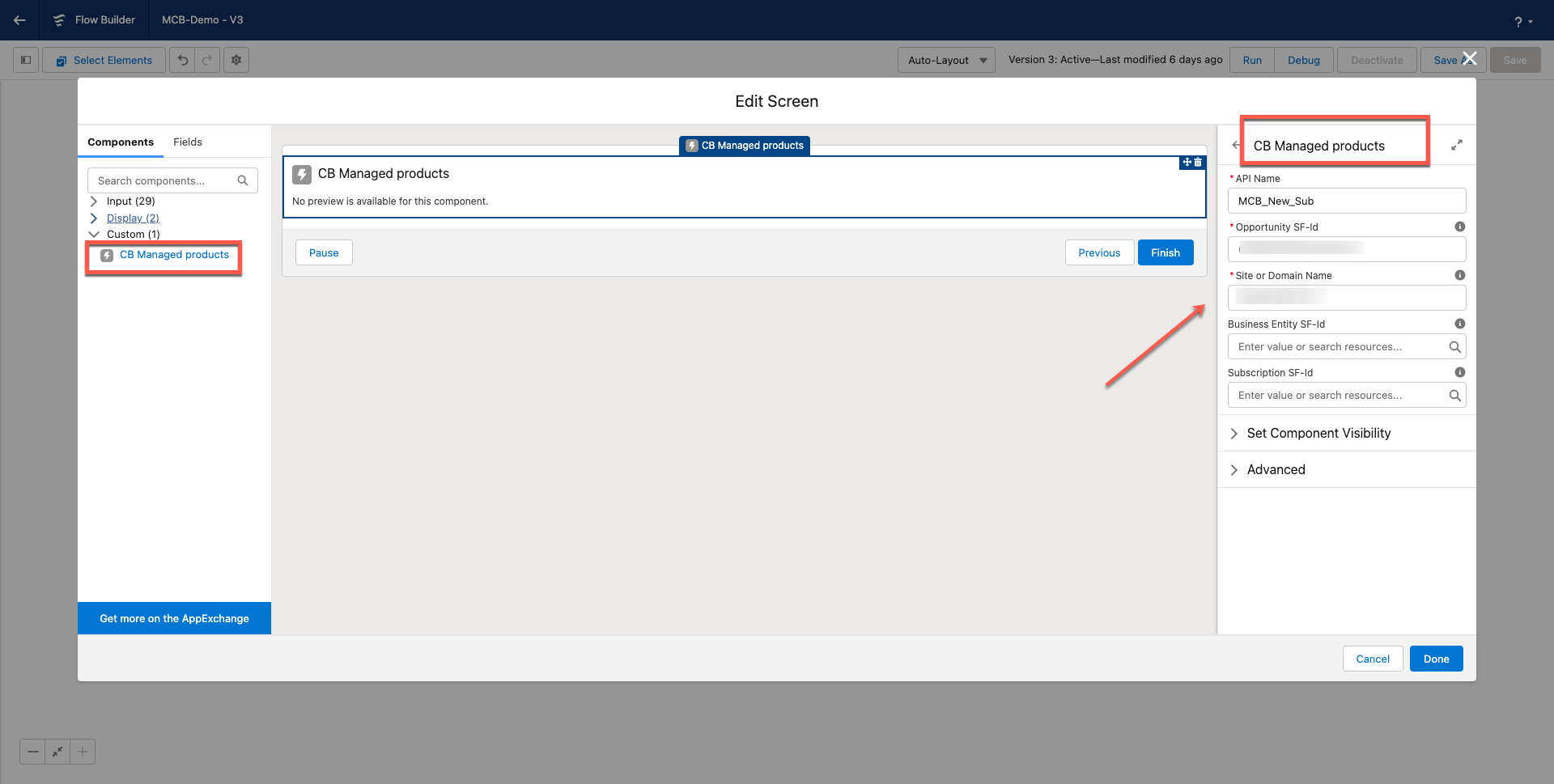Expand the properties panel with expand icon
The height and width of the screenshot is (784, 1554).
tap(1456, 146)
